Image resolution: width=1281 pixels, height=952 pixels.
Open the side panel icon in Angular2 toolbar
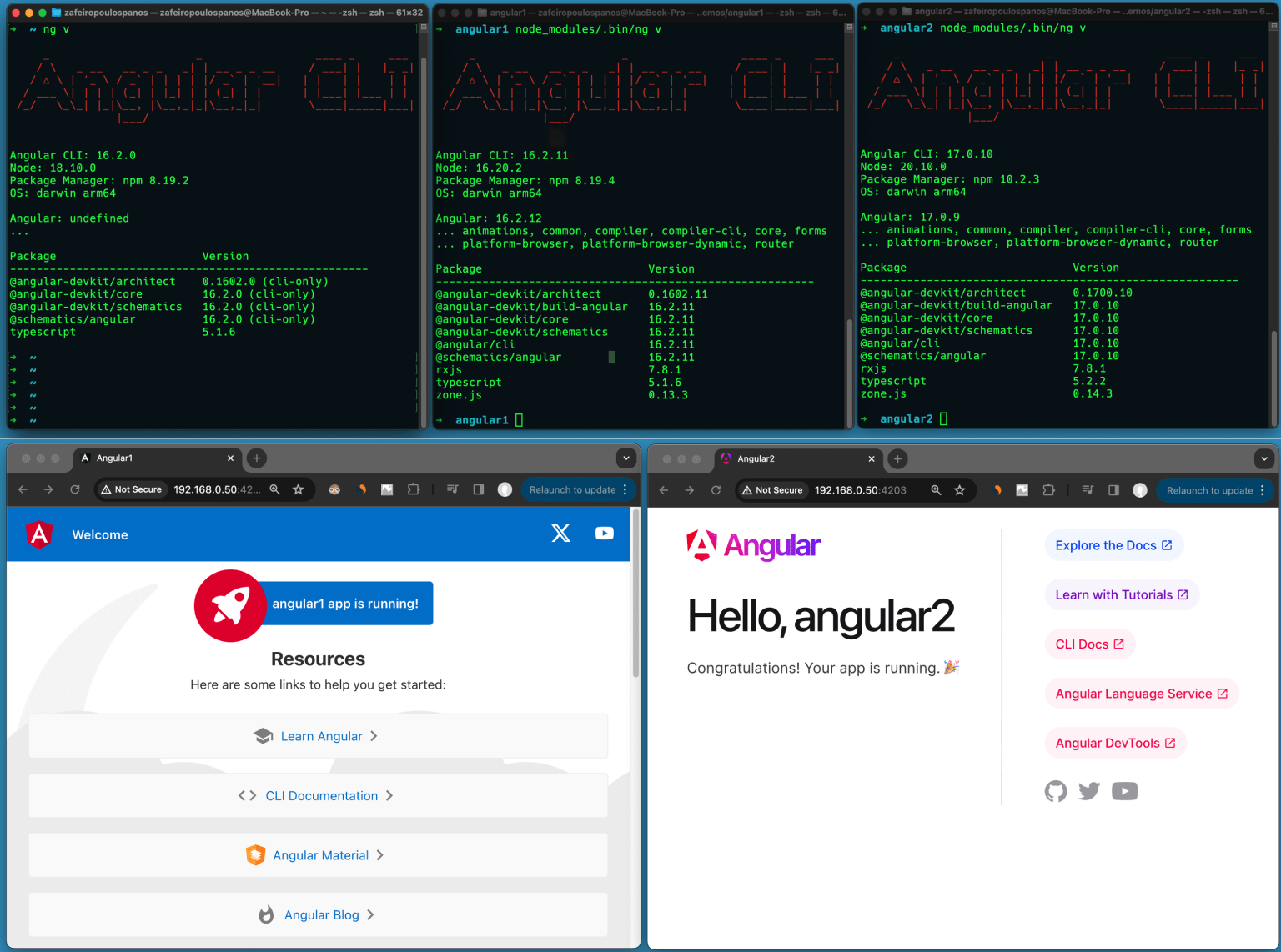coord(1114,490)
